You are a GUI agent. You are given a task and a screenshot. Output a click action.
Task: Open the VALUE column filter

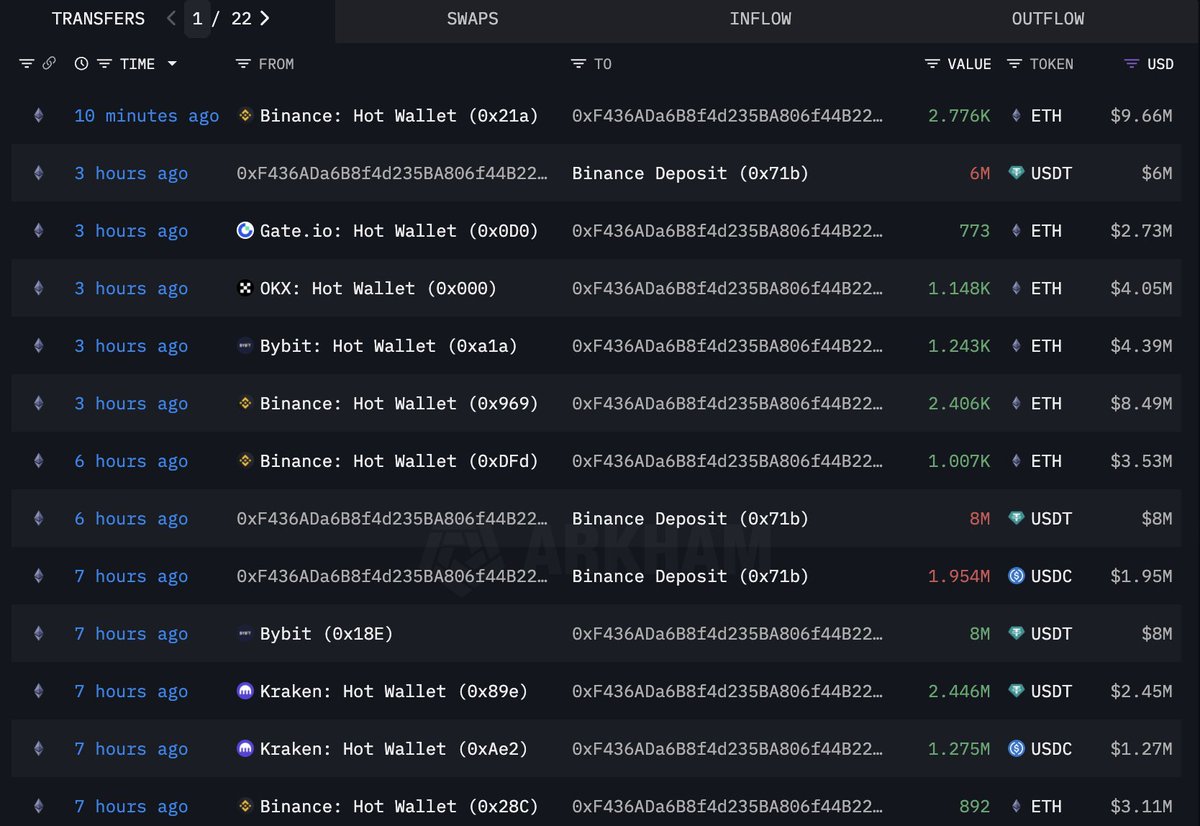click(932, 64)
